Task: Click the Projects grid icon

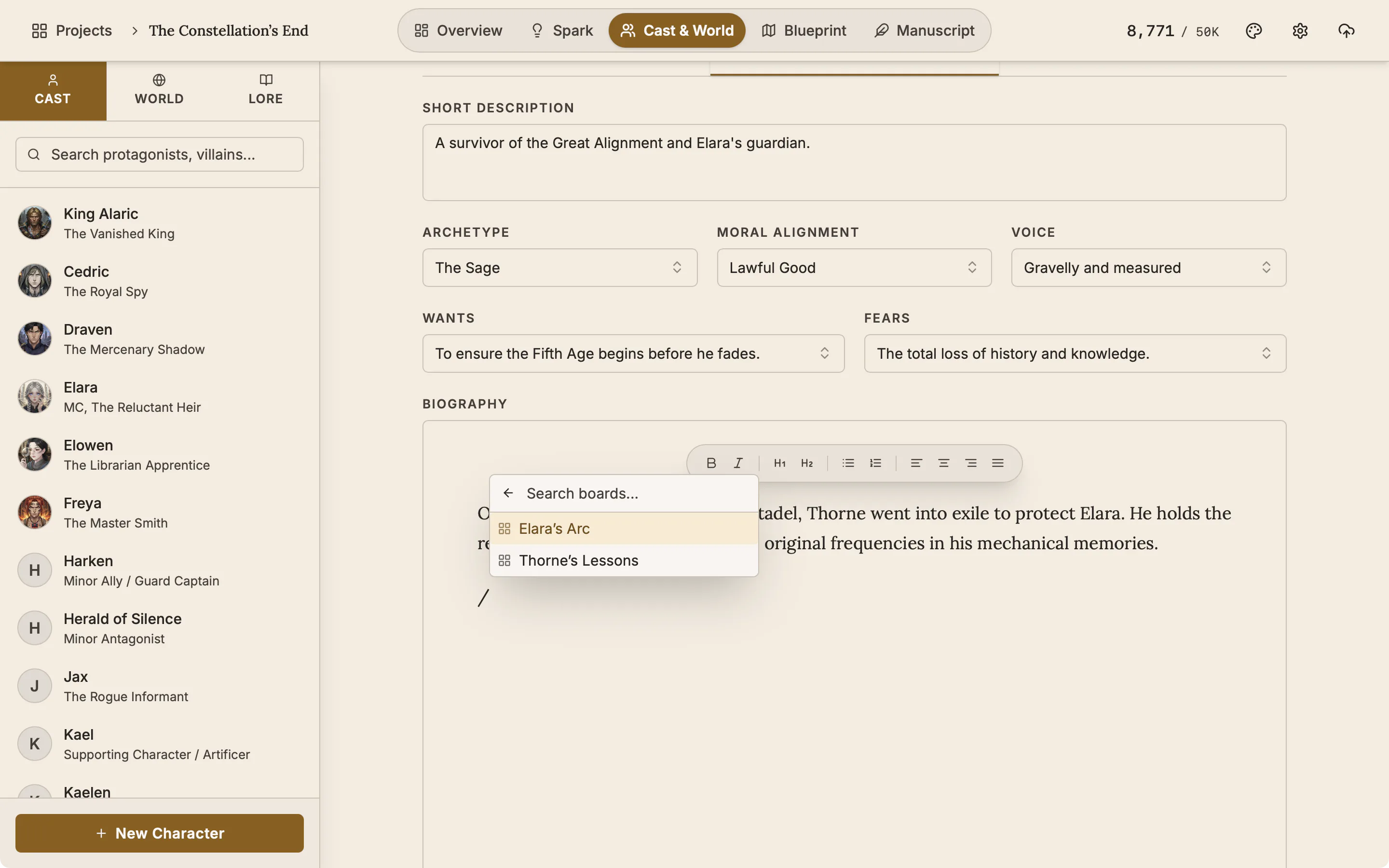Action: (x=39, y=30)
